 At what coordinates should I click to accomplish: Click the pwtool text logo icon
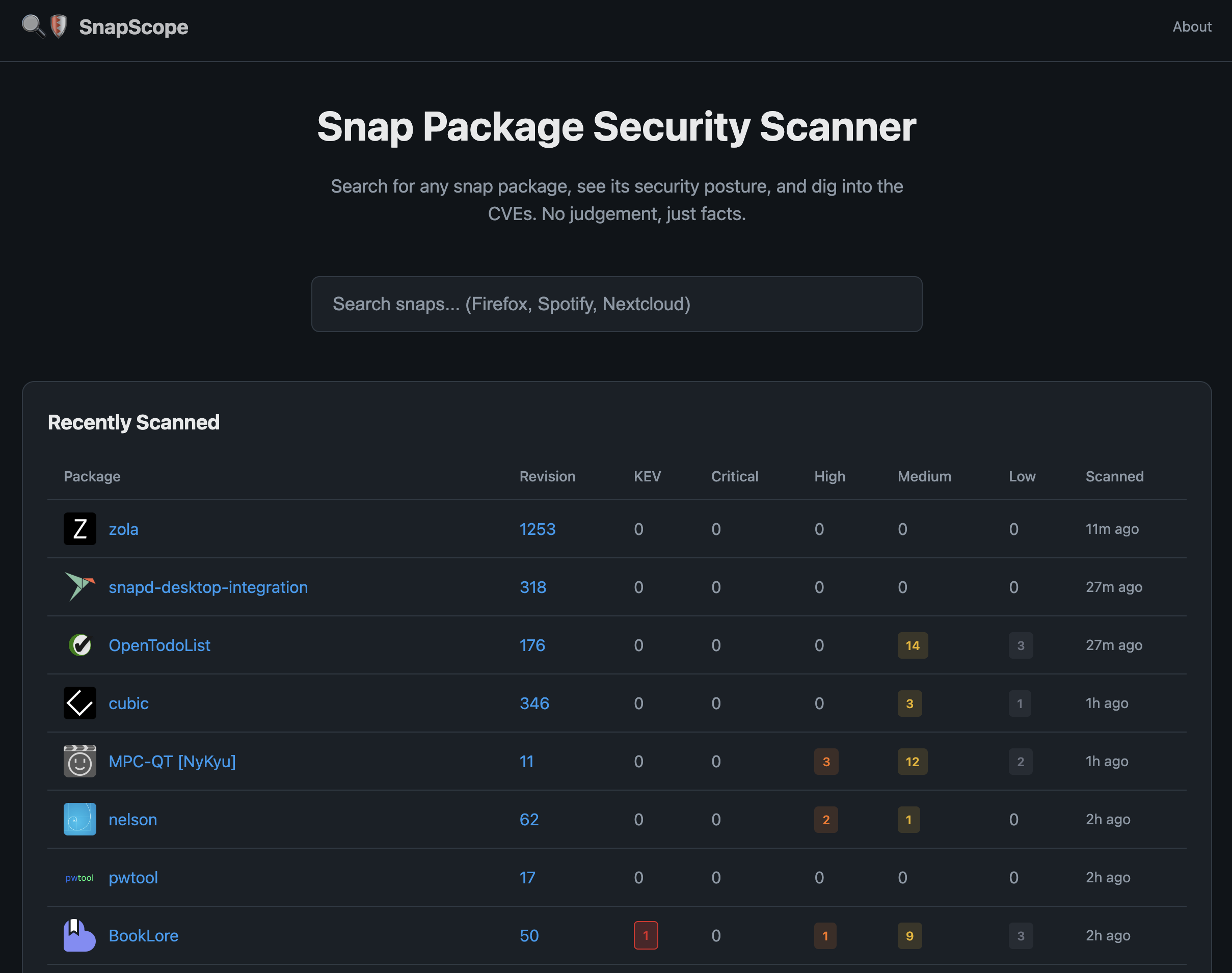pos(80,877)
